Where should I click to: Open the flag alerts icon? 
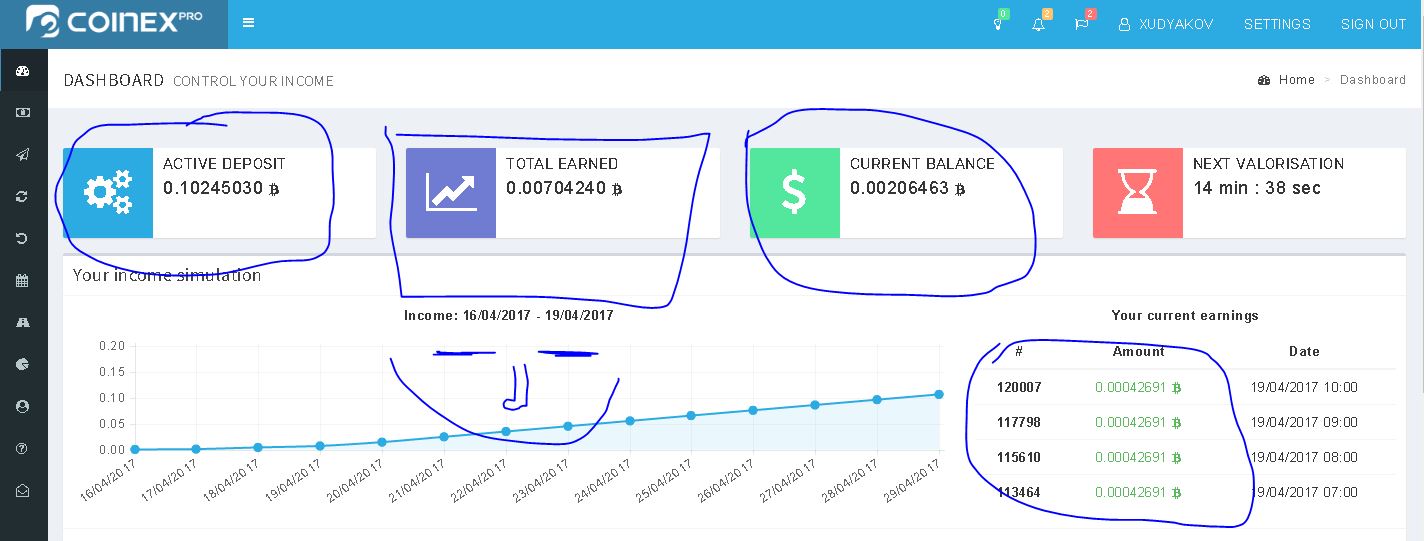click(x=1082, y=24)
